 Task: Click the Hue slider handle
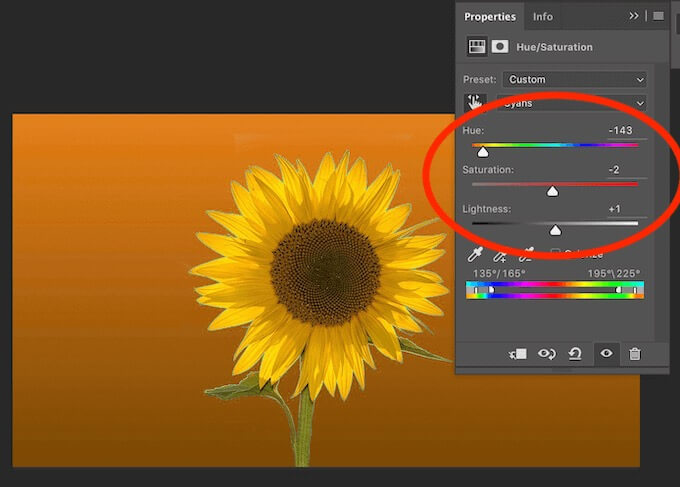[x=483, y=152]
